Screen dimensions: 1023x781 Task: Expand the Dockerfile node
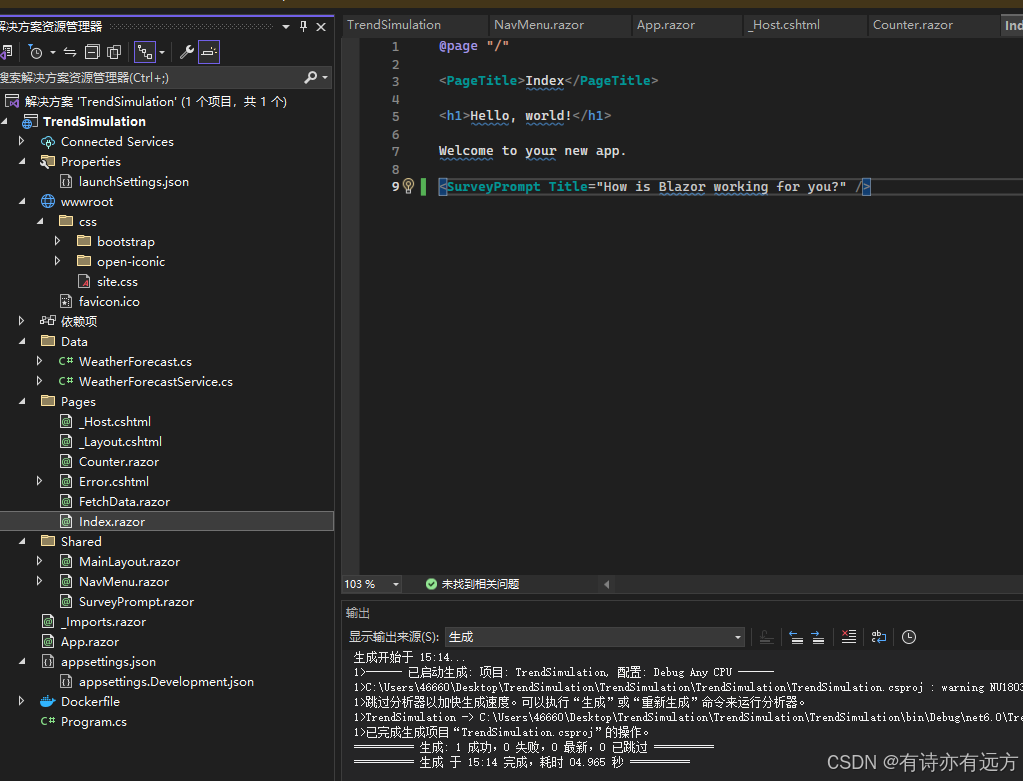[22, 701]
